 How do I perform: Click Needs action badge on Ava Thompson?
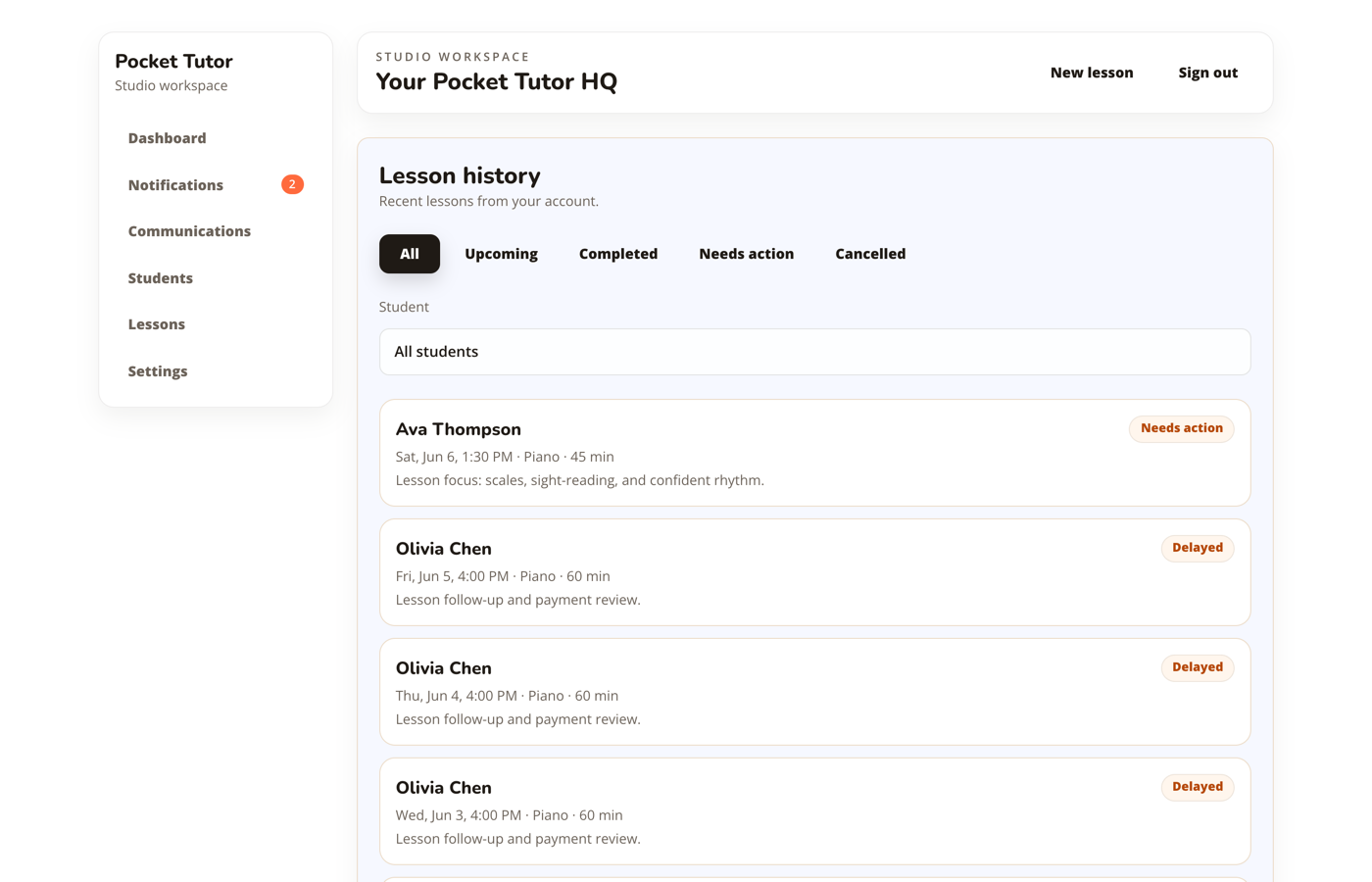pos(1182,428)
